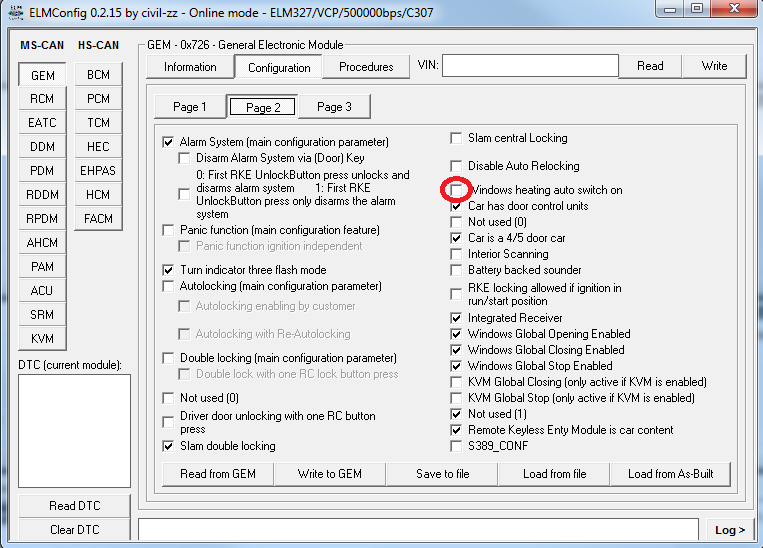This screenshot has height=548, width=763.
Task: Go to Page 3 of configuration
Action: click(x=333, y=107)
